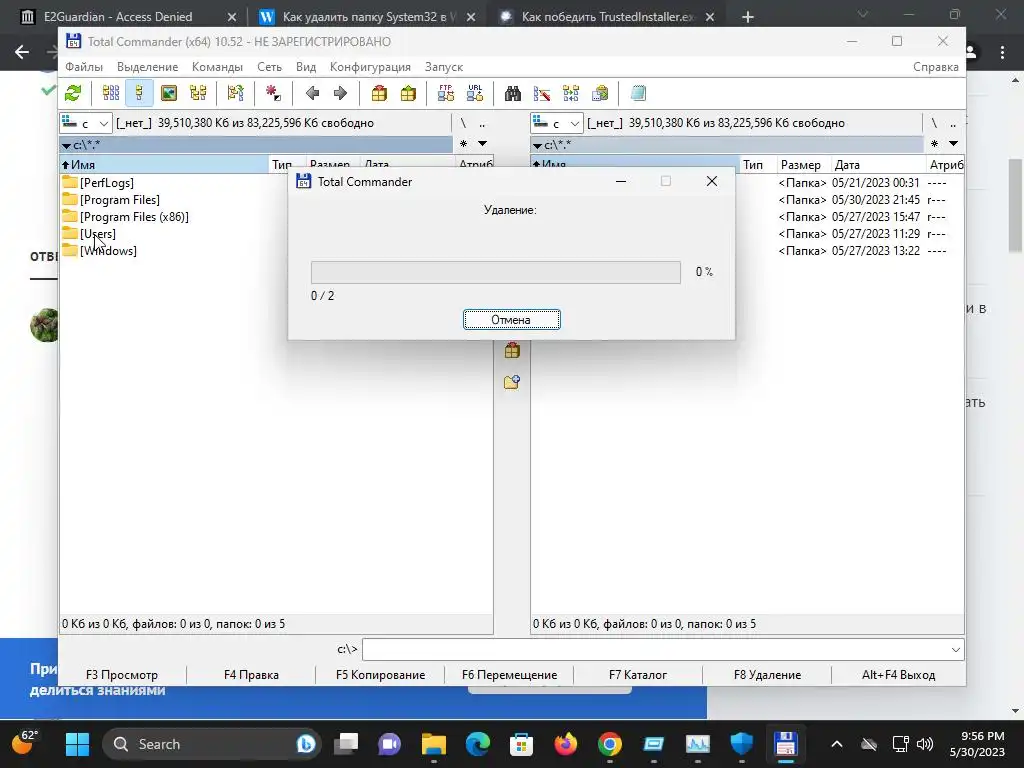Image resolution: width=1024 pixels, height=768 pixels.
Task: Open the Команды menu
Action: (217, 67)
